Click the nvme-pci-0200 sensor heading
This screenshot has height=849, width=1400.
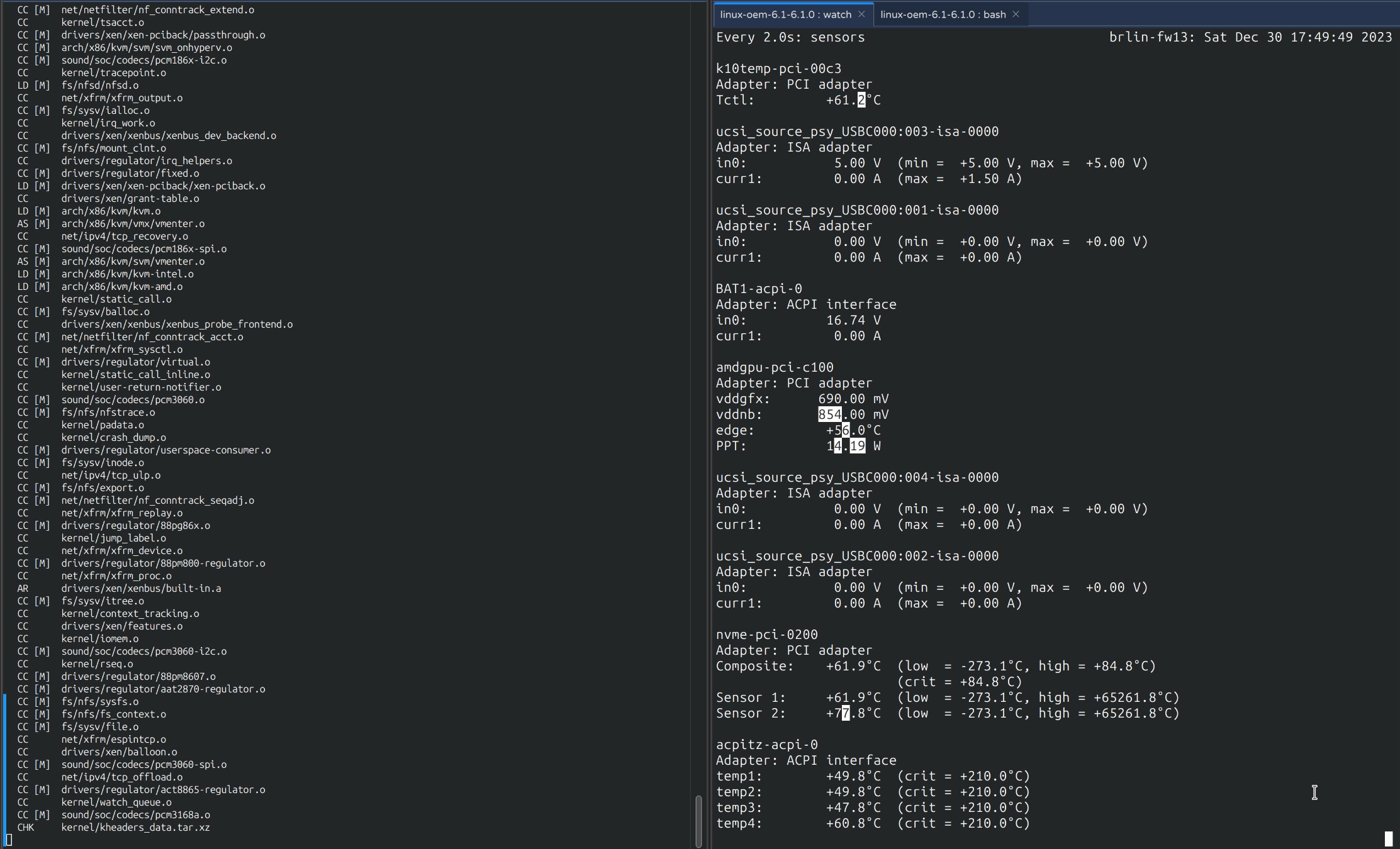click(766, 635)
